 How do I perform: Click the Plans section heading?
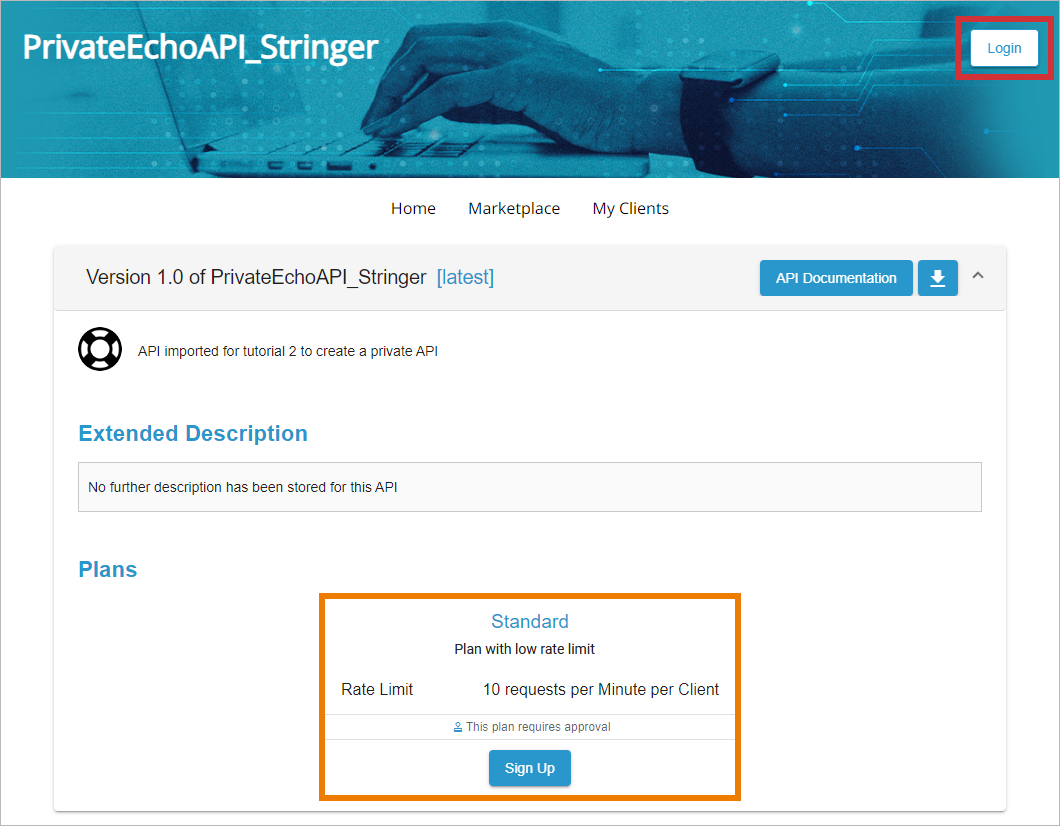(108, 569)
